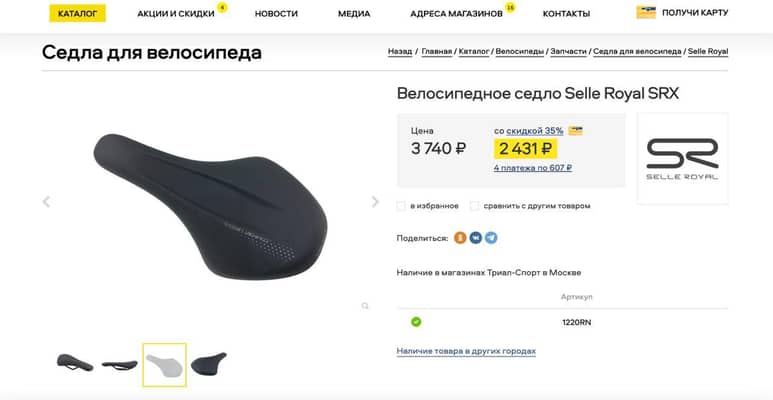Click the magnifier zoom icon under the image

(x=365, y=306)
